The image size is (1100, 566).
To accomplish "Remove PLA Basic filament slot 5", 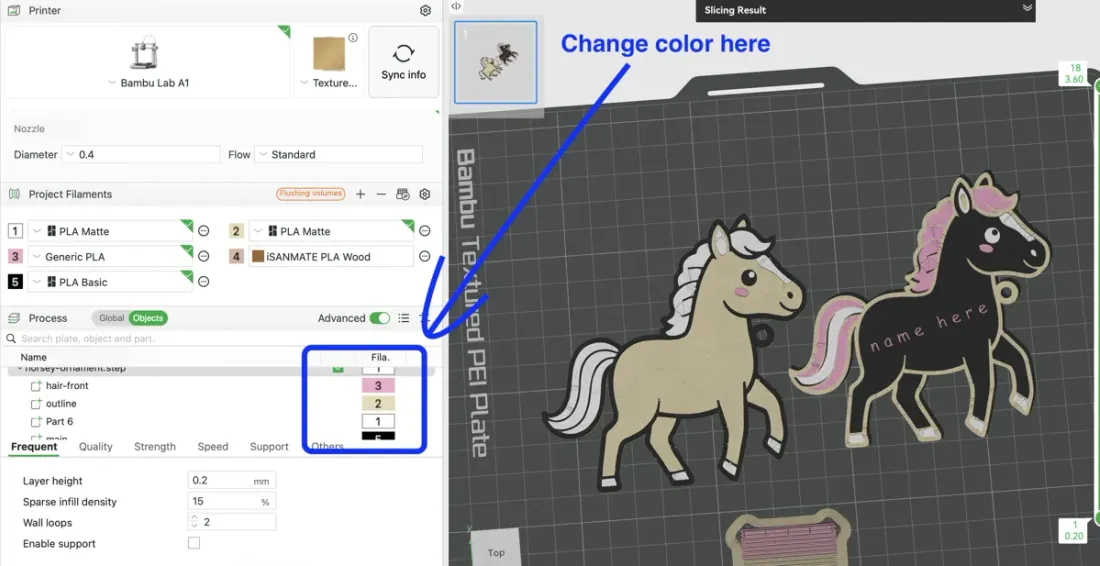I will tap(203, 282).
